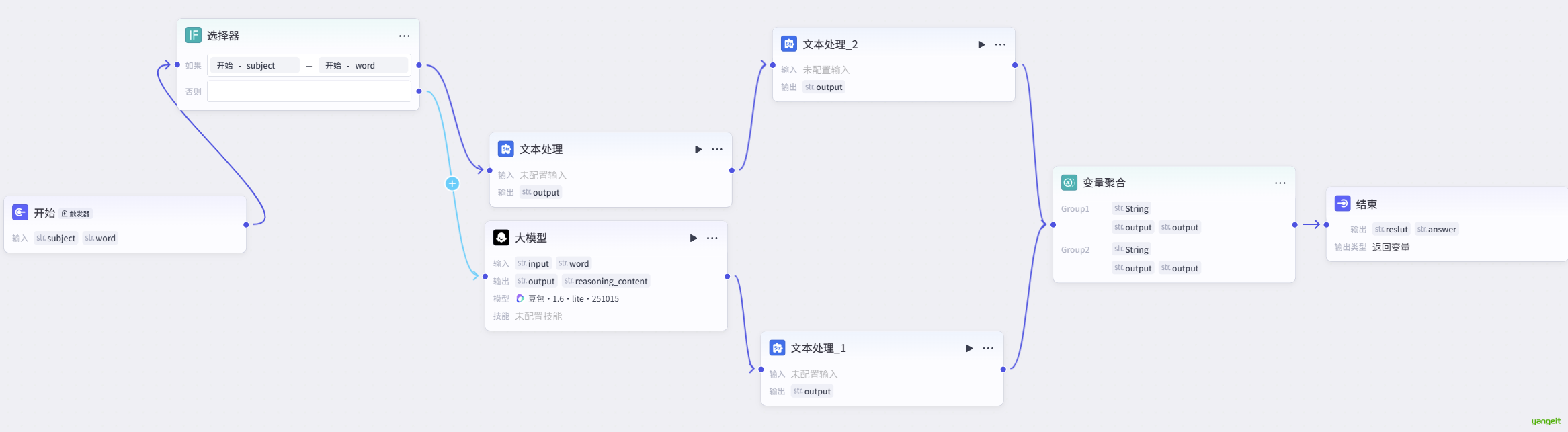Click the 开始 trigger node icon
The width and height of the screenshot is (1568, 432).
[20, 212]
